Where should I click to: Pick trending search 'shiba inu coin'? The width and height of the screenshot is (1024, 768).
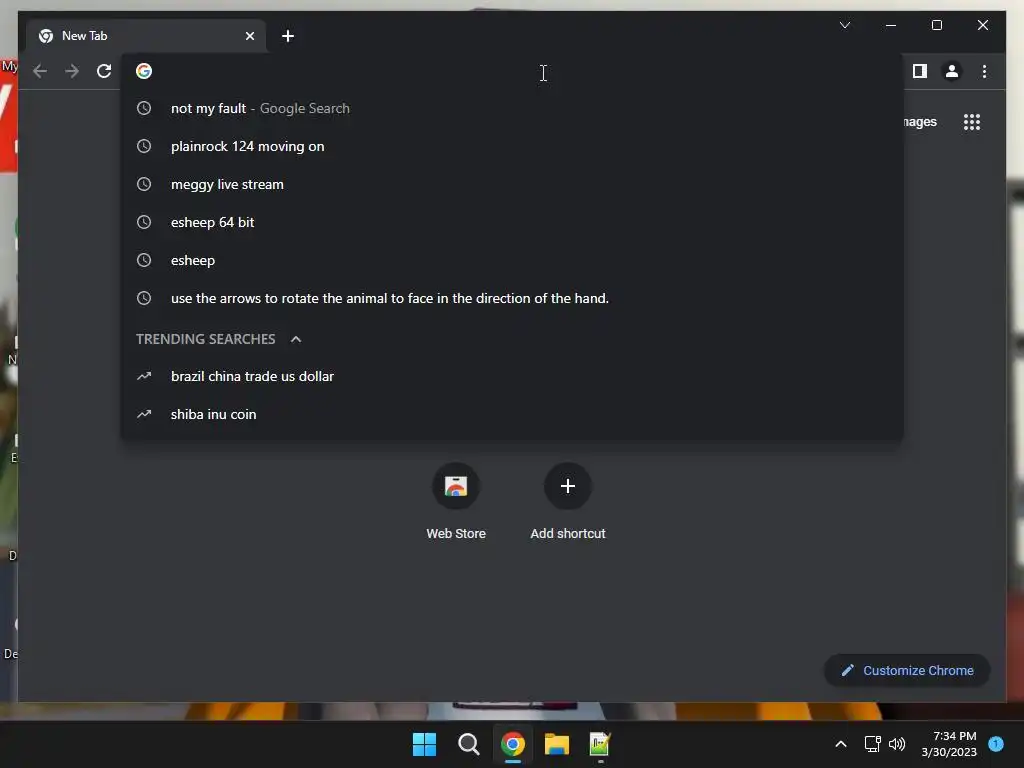(512, 414)
